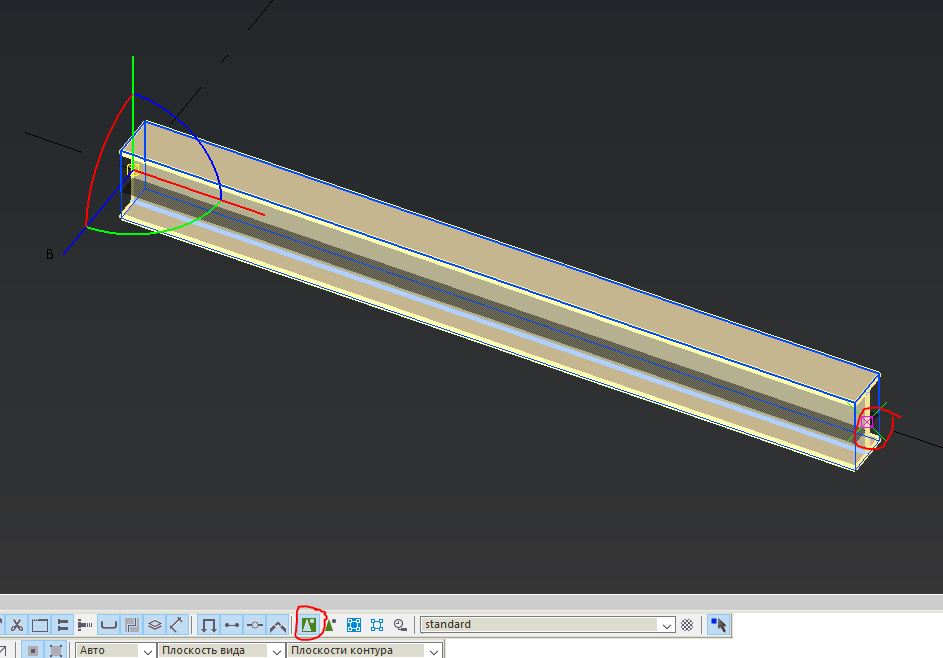
Task: Click the green icon circled in red
Action: click(x=309, y=625)
